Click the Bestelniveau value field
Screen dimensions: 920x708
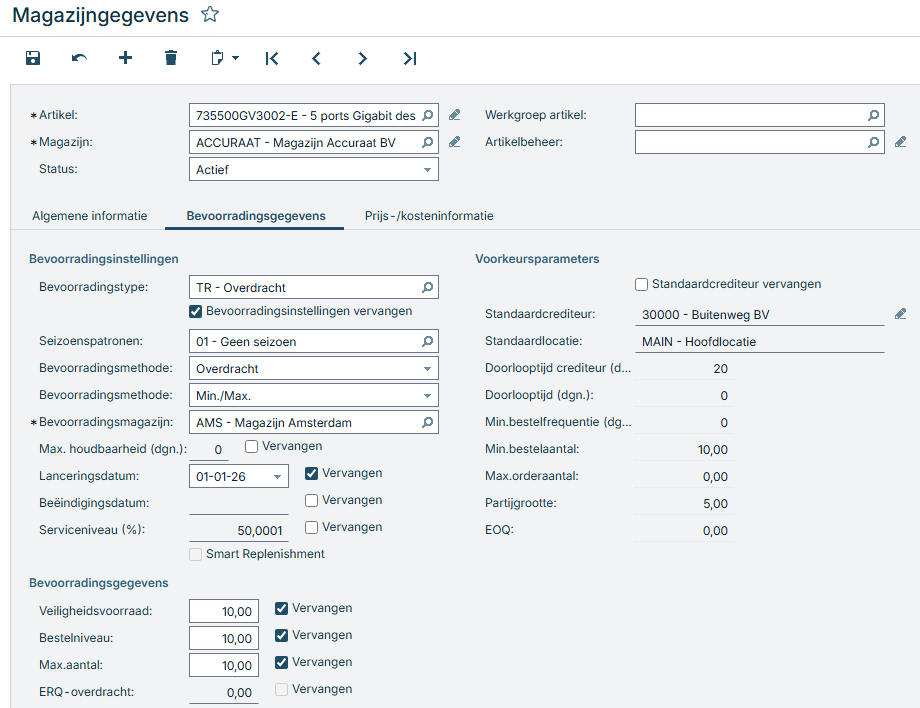coord(224,638)
